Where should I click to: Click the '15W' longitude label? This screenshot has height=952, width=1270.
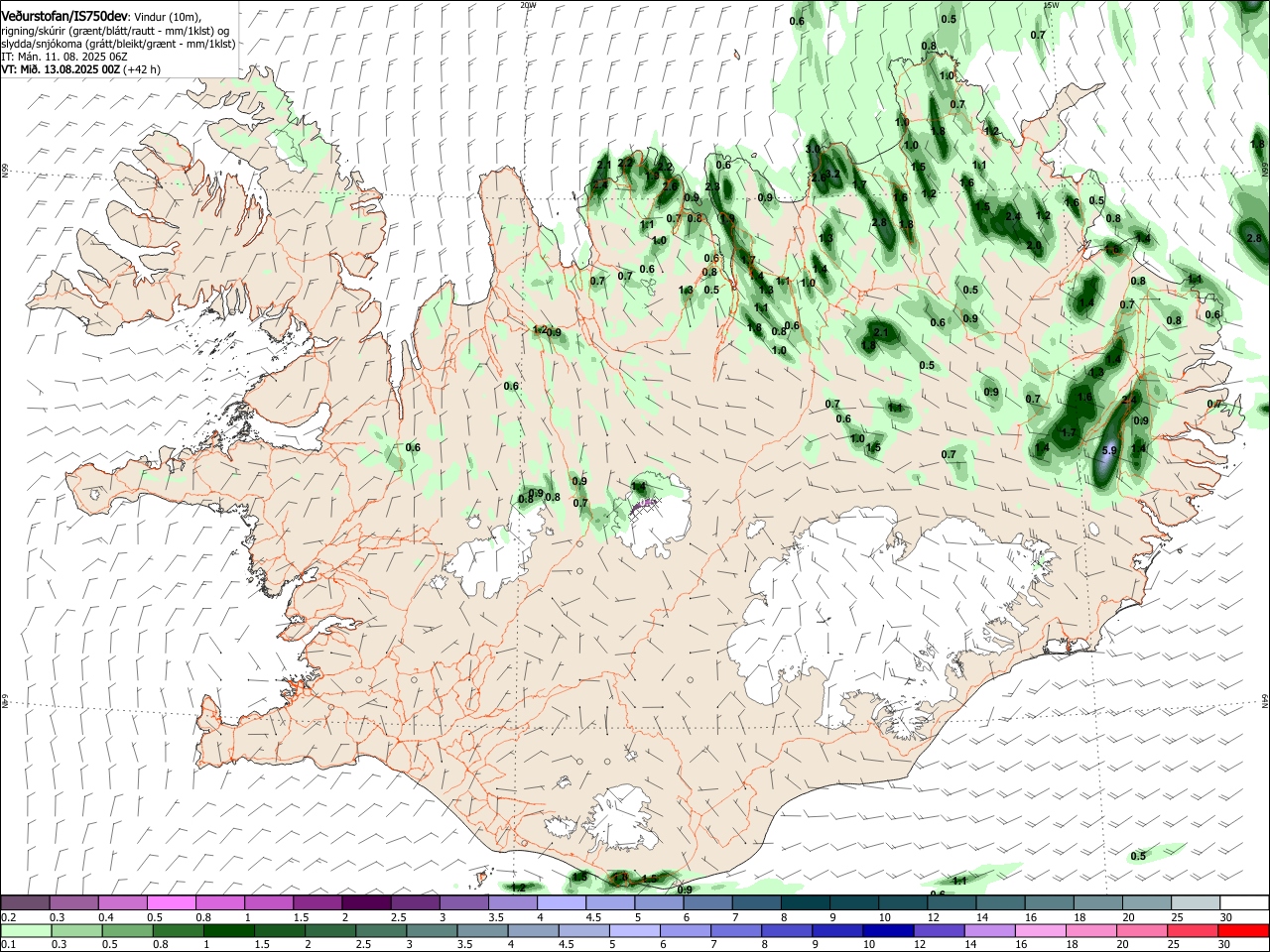point(1052,5)
